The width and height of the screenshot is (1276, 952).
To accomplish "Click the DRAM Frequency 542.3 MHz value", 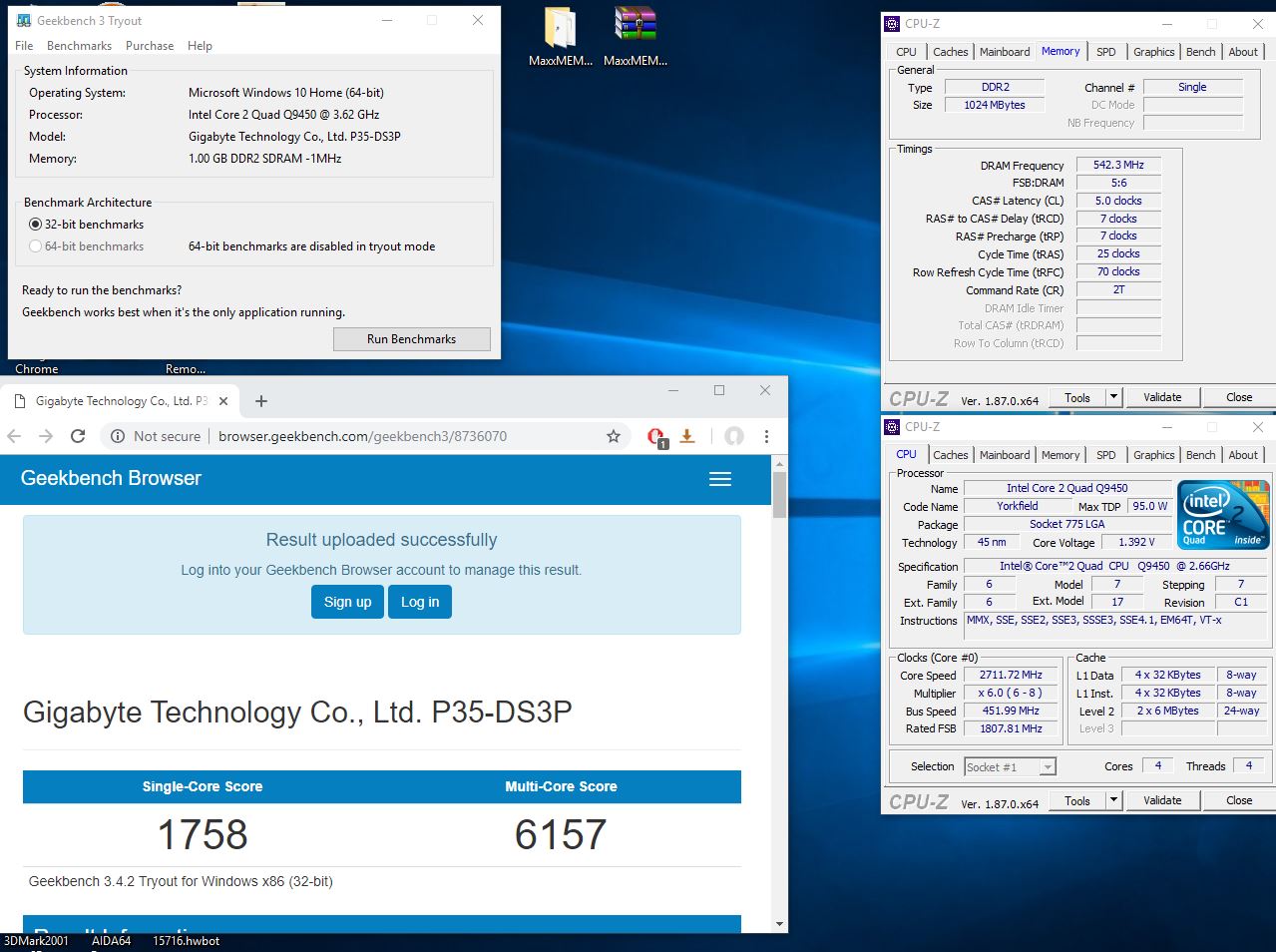I will (x=1118, y=165).
